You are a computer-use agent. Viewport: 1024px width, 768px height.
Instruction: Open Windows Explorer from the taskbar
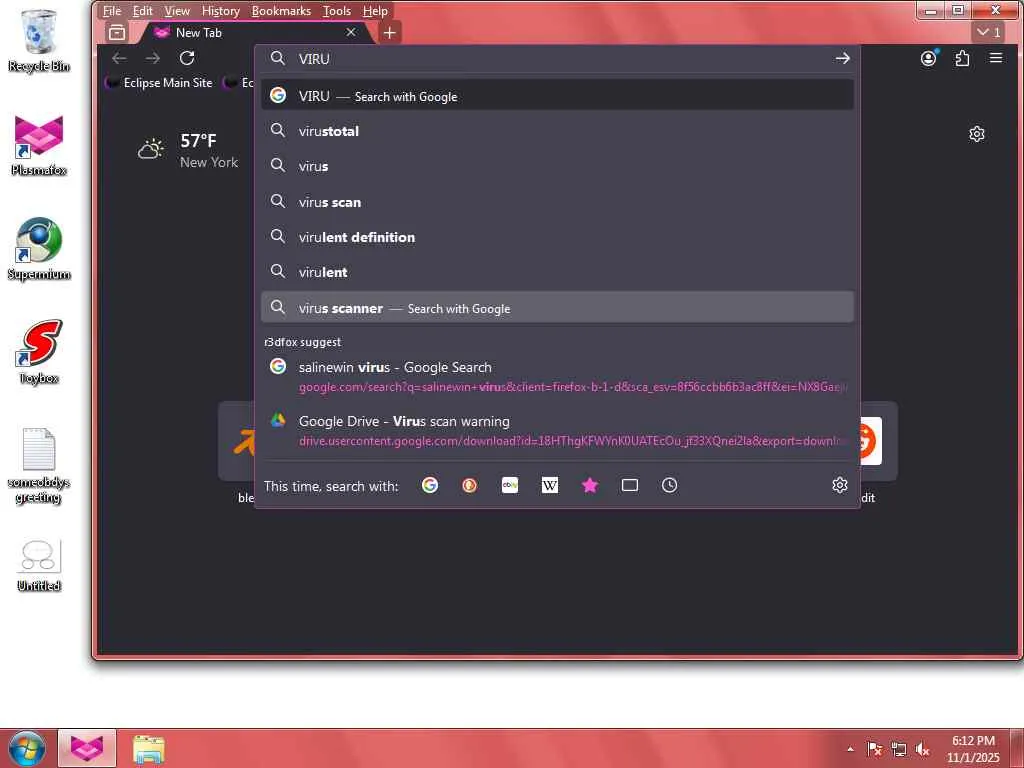148,749
